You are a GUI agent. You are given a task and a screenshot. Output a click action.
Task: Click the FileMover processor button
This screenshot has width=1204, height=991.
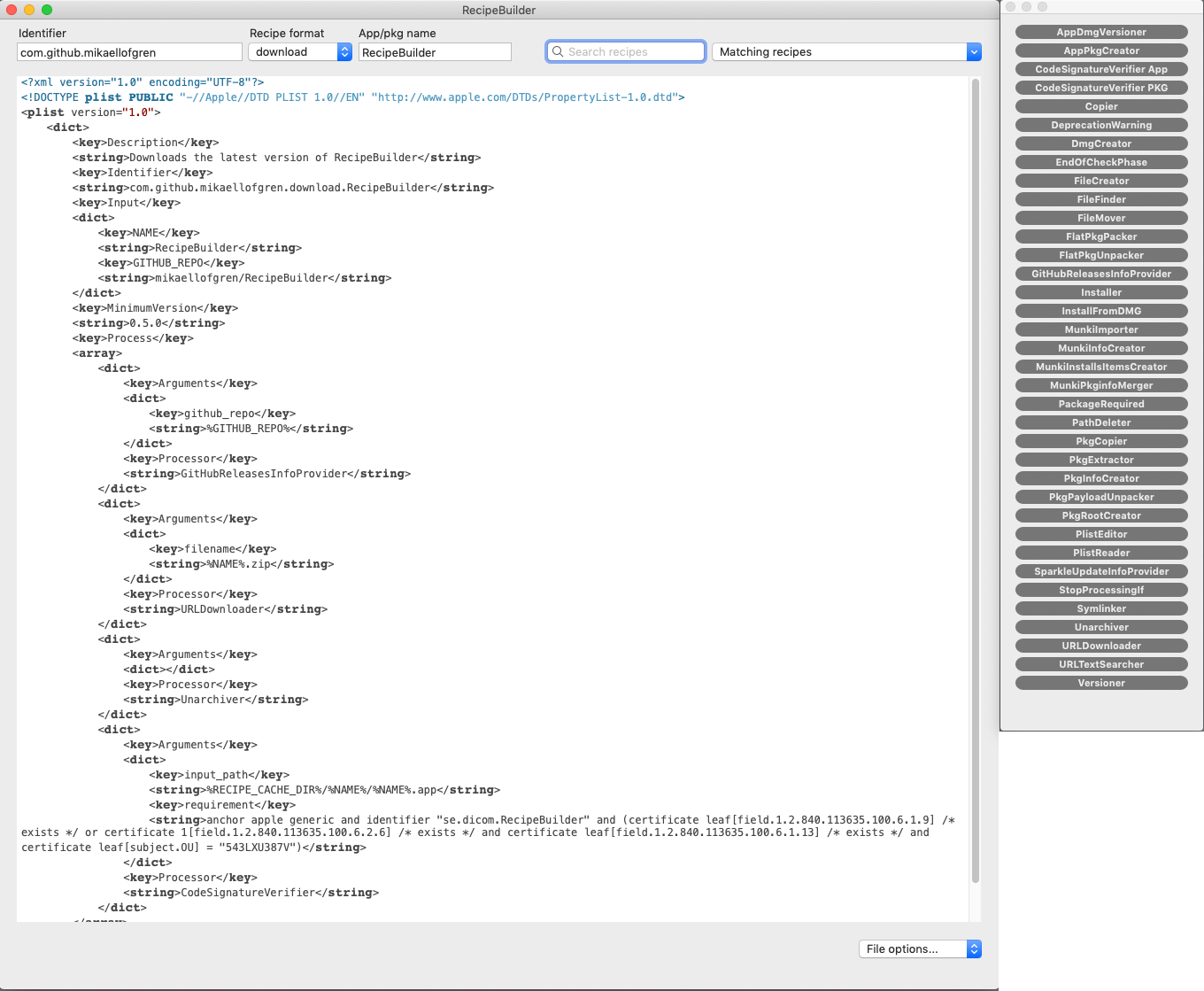(1101, 218)
